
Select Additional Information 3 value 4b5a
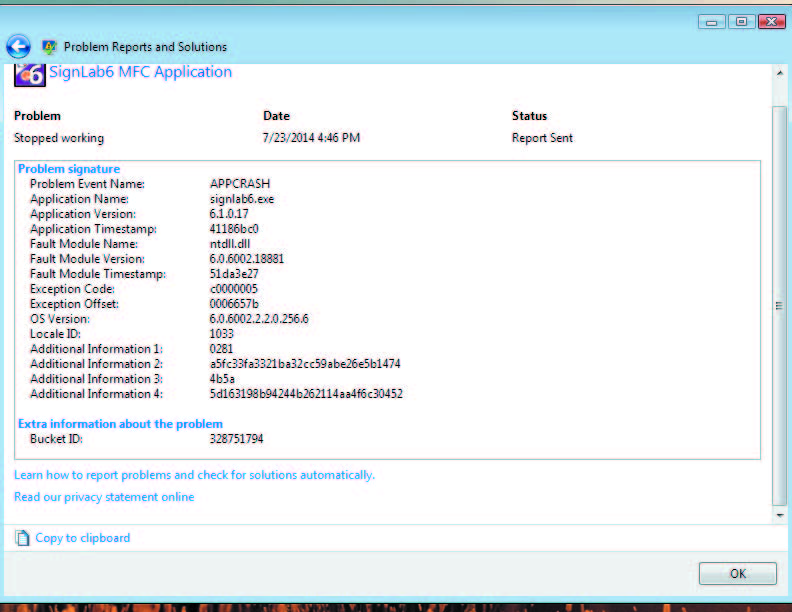point(222,379)
